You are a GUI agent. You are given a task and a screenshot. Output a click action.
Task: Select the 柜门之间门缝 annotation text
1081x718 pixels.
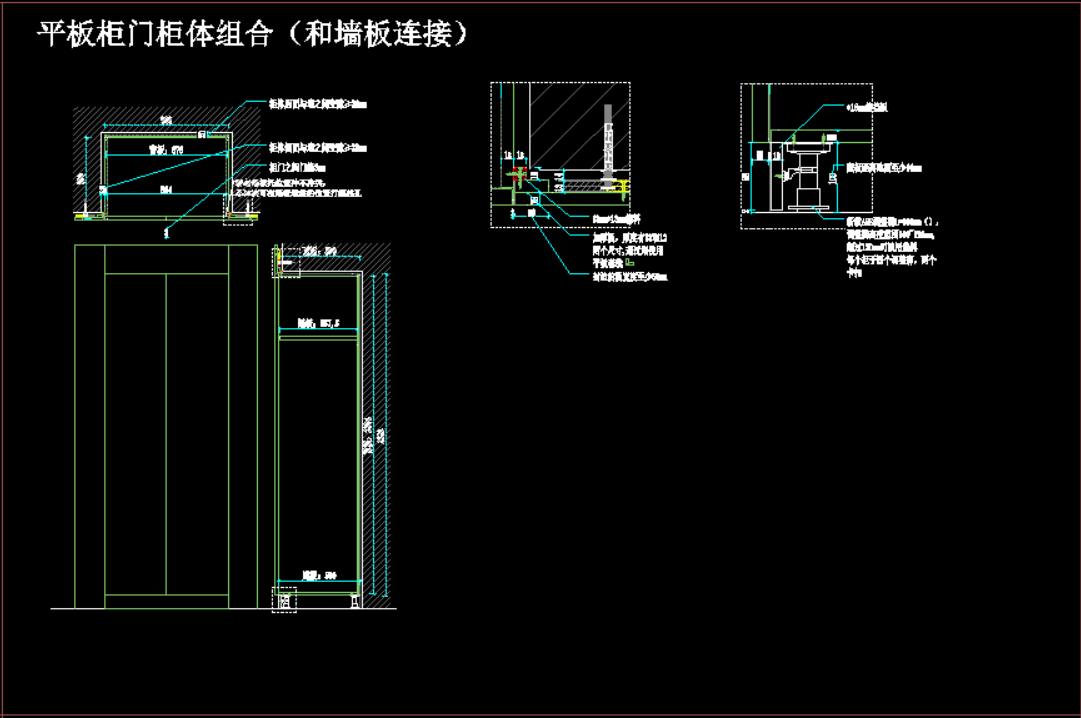(x=297, y=168)
